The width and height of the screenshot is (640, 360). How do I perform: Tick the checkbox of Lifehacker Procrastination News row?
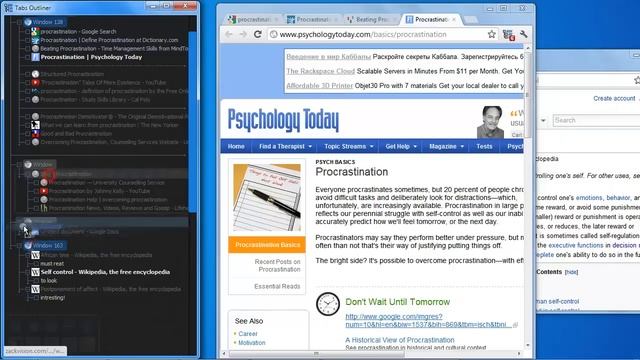coord(36,208)
